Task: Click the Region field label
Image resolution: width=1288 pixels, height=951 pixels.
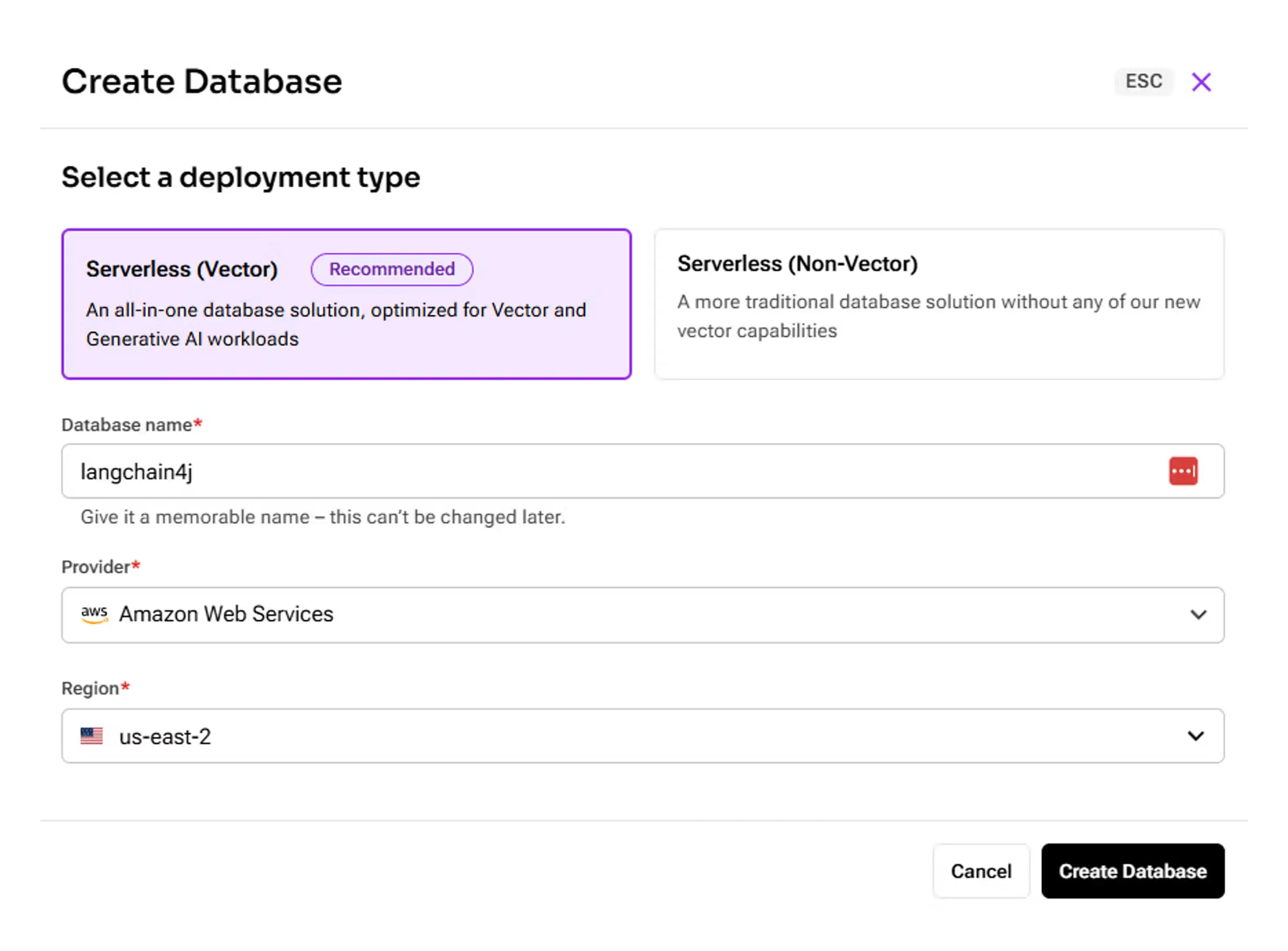Action: point(90,688)
